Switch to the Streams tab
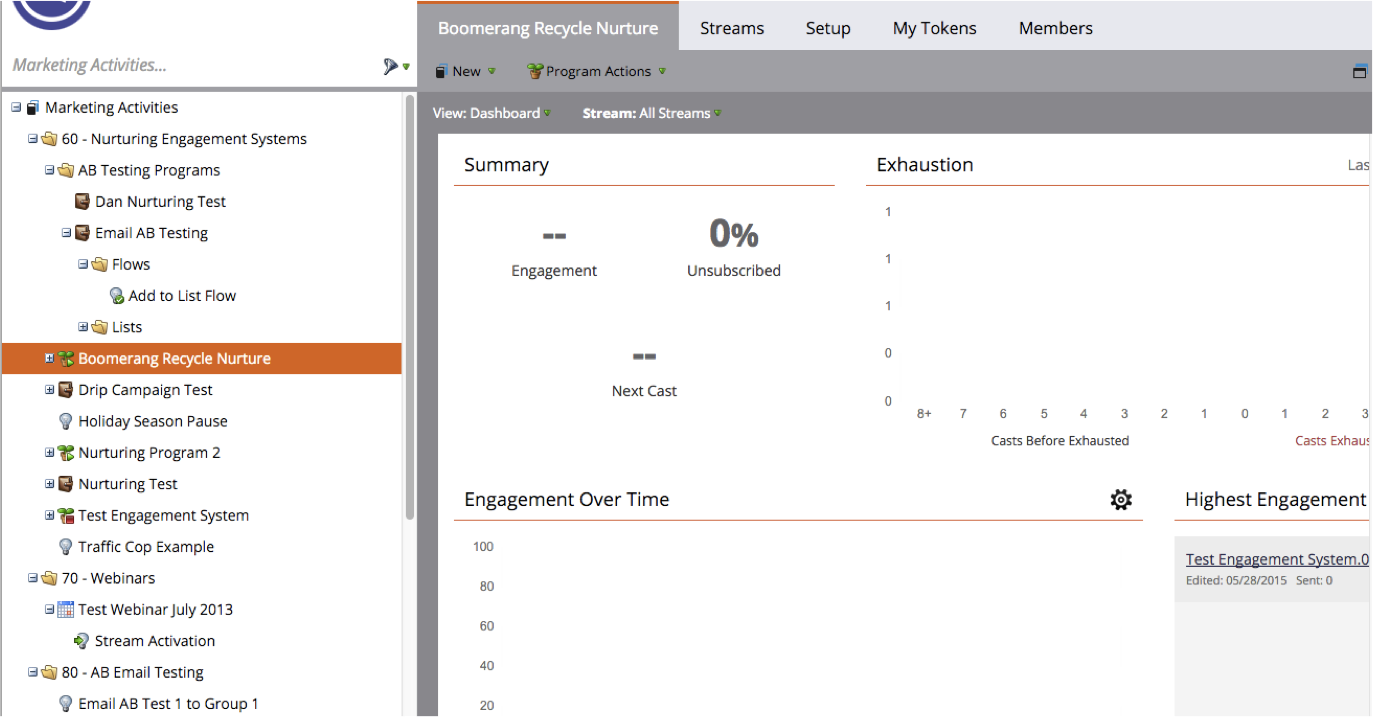 point(732,28)
